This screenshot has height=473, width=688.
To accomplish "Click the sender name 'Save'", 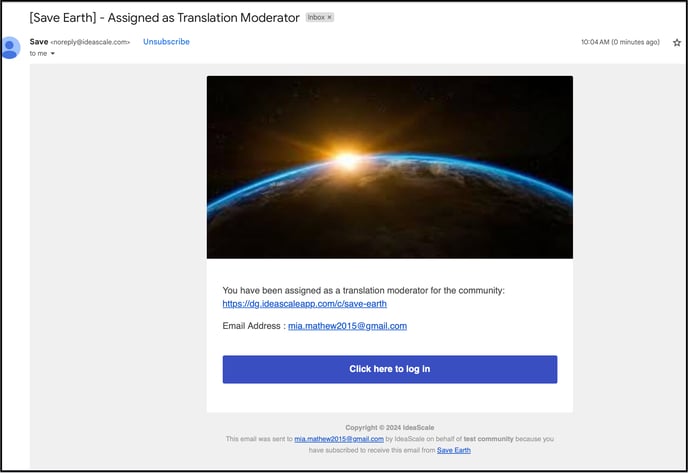I will pyautogui.click(x=39, y=42).
